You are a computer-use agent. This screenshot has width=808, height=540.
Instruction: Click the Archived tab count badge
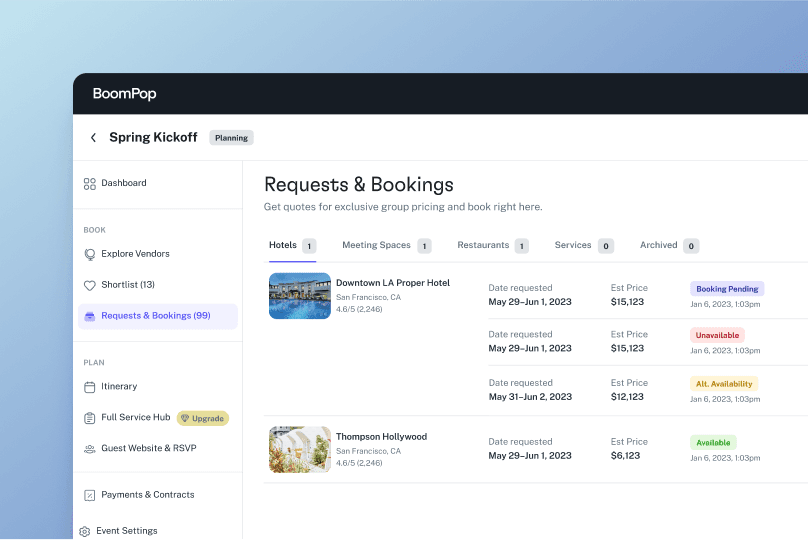(x=691, y=246)
